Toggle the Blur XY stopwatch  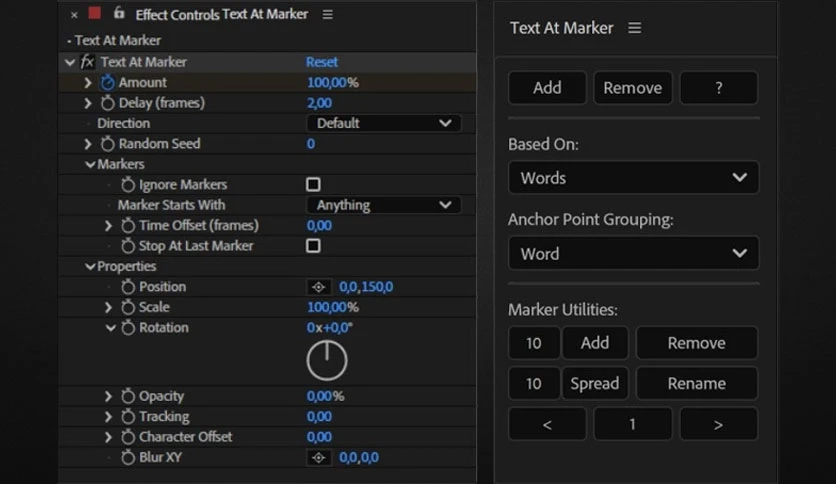point(128,457)
